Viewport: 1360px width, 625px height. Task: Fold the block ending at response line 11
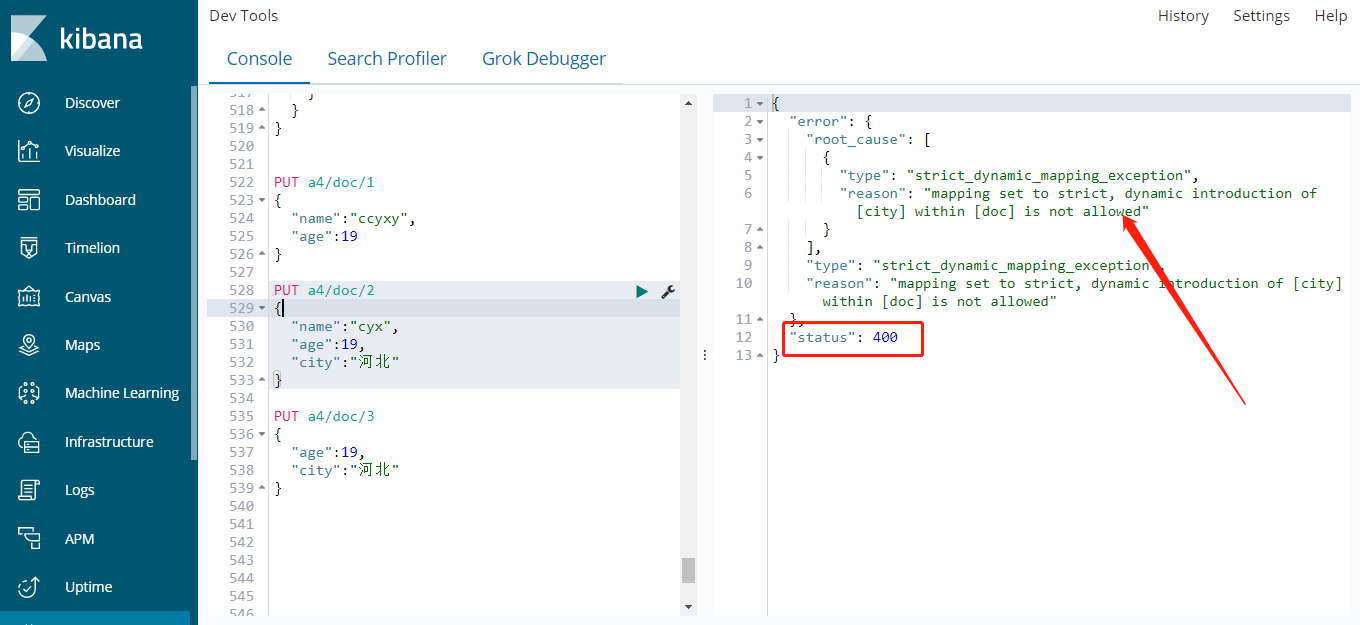tap(760, 319)
